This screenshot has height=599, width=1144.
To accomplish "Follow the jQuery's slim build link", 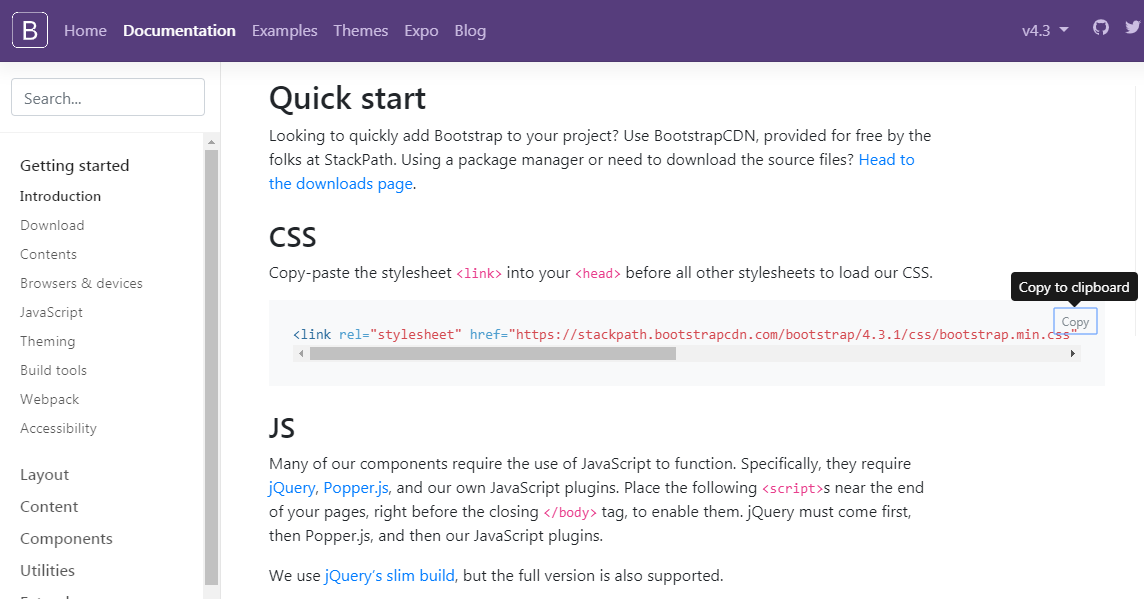I will click(x=390, y=576).
